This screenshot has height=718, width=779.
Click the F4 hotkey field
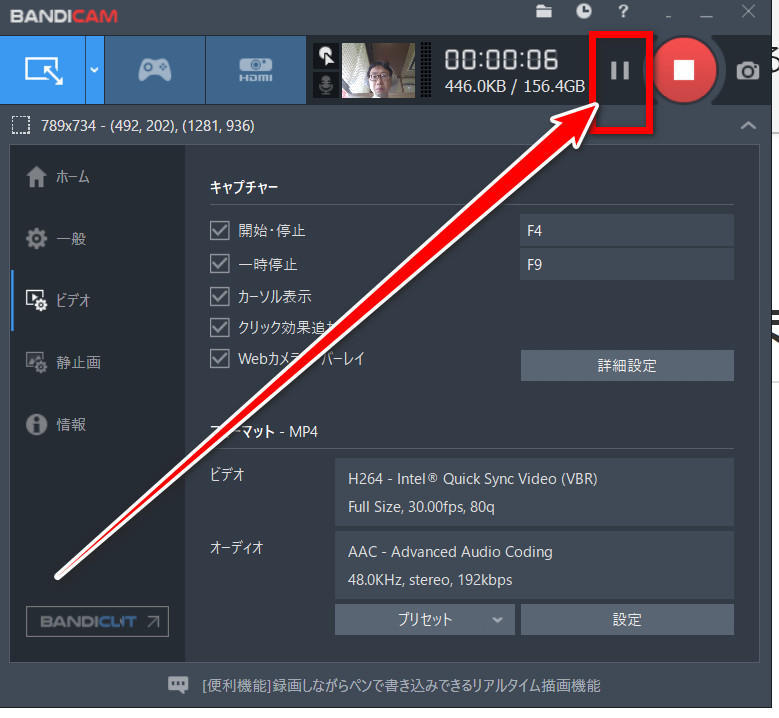point(626,231)
